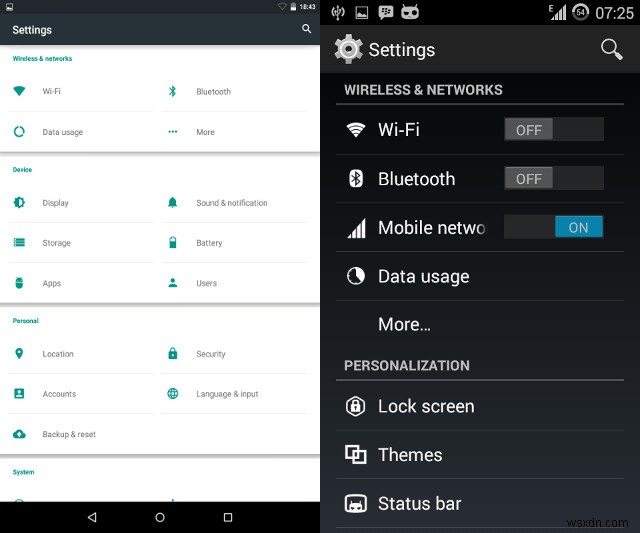
Task: Tap the teal Wi-Fi icon in light Settings
Action: click(19, 91)
